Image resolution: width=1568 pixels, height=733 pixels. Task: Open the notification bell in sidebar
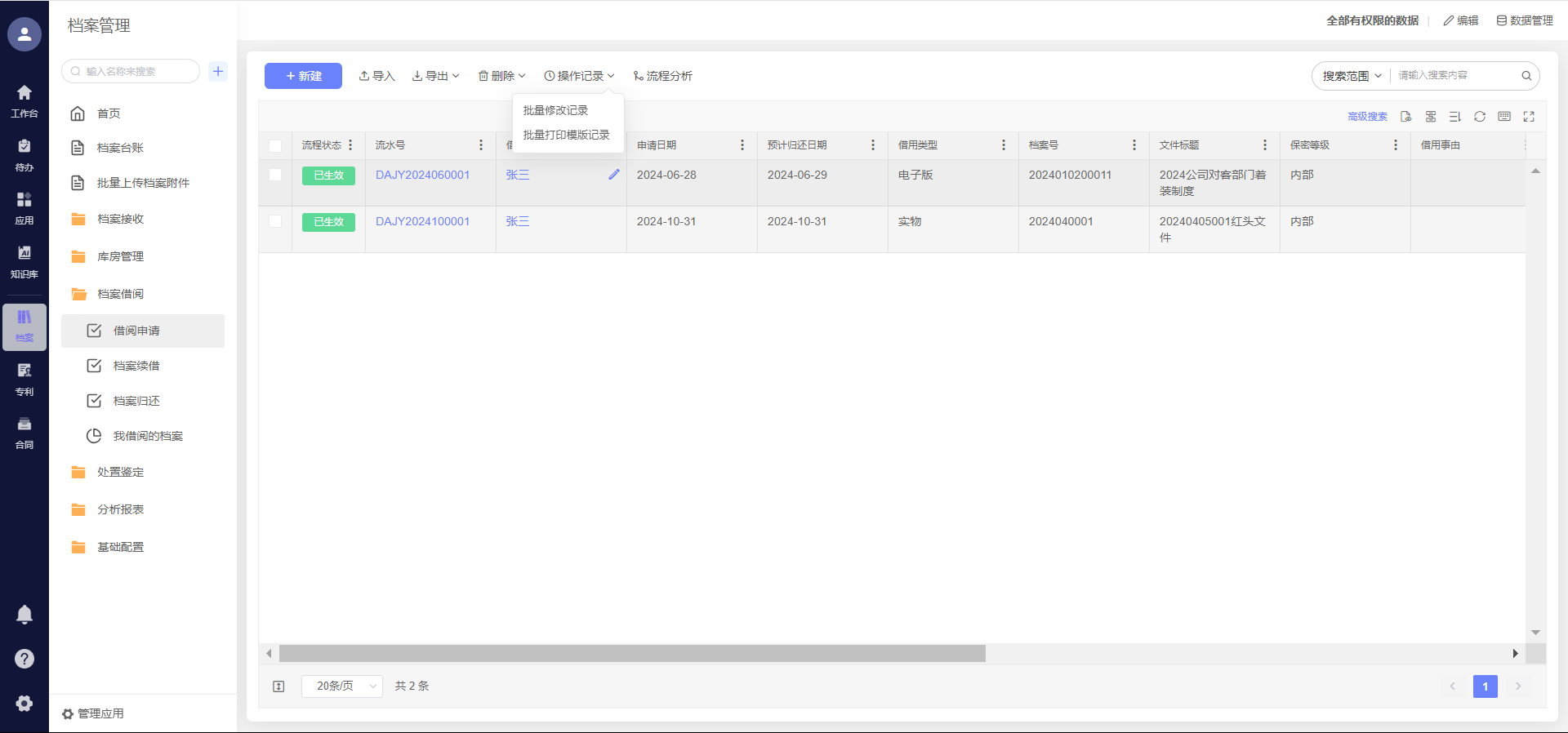point(24,615)
